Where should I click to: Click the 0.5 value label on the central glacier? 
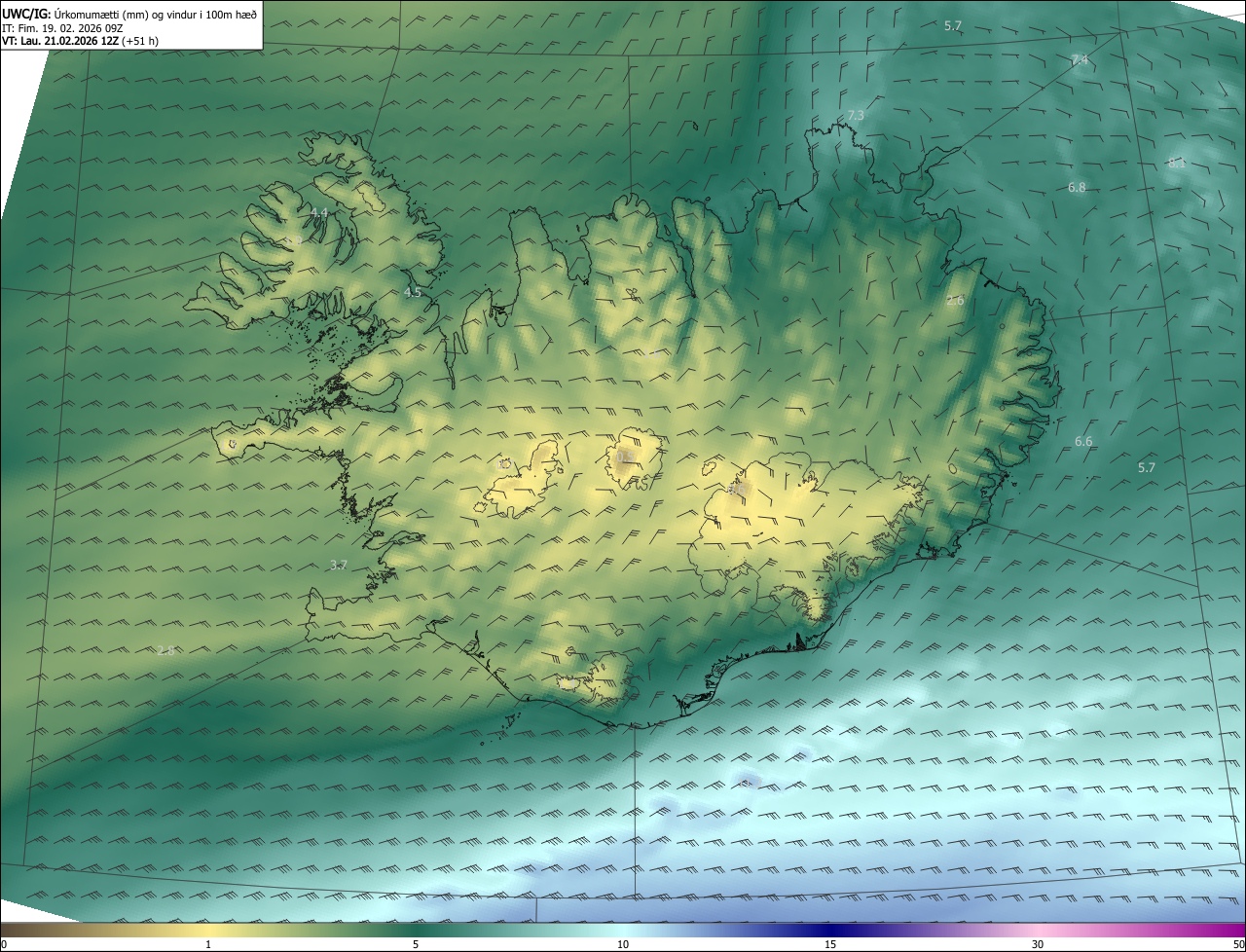click(x=625, y=456)
